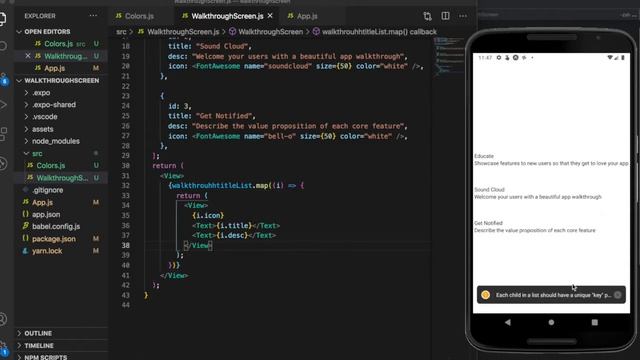Click WalkthroughScreen.js breadcrumb segment
The width and height of the screenshot is (640, 360).
182,31
